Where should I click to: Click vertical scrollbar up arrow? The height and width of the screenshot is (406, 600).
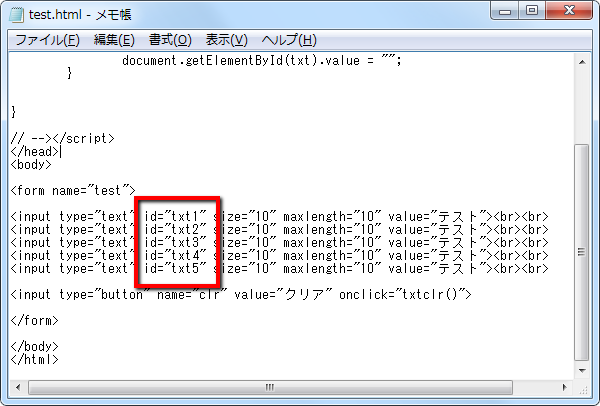point(582,62)
